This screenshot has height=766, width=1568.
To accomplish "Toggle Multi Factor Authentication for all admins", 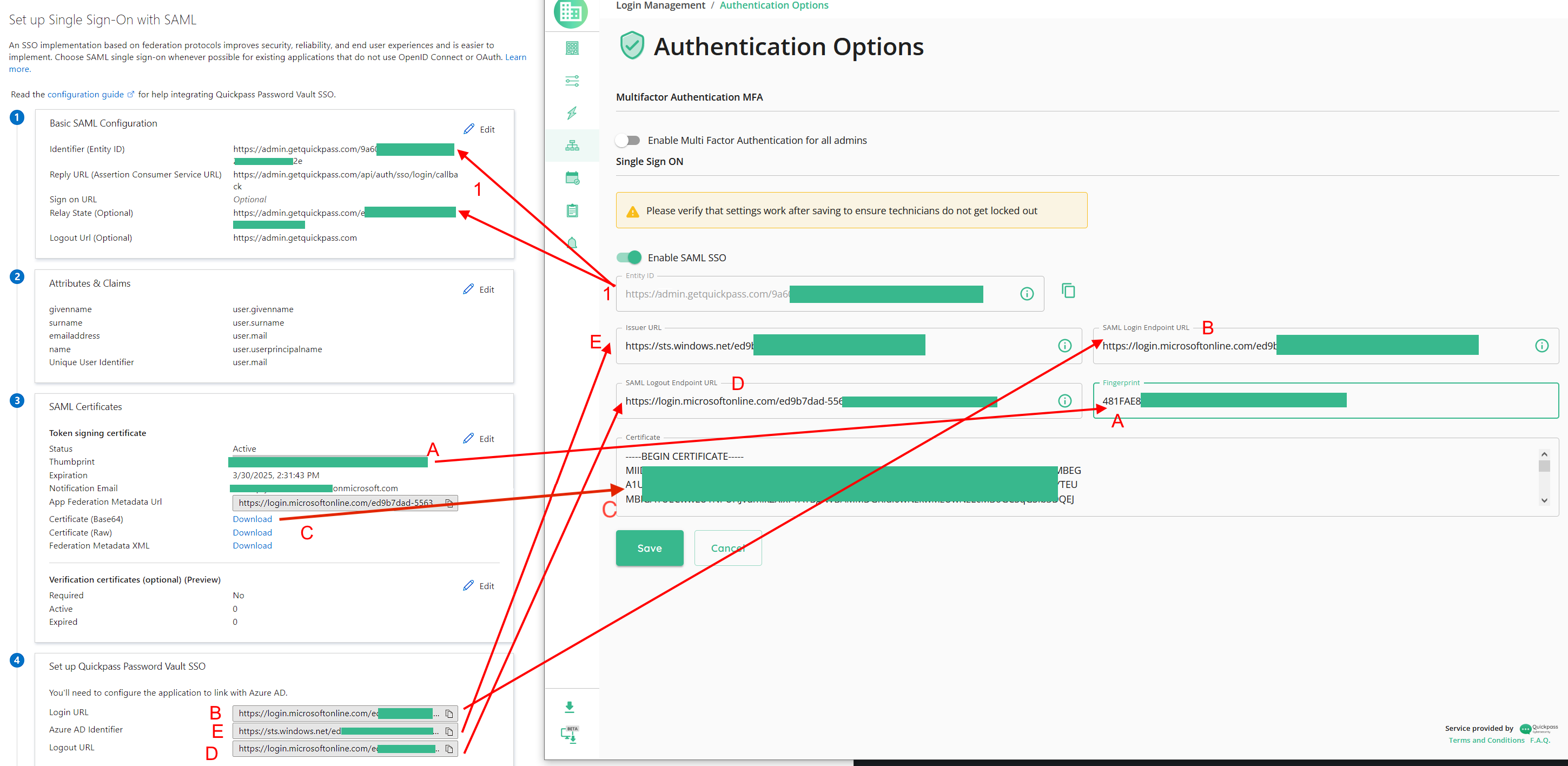I will click(627, 141).
